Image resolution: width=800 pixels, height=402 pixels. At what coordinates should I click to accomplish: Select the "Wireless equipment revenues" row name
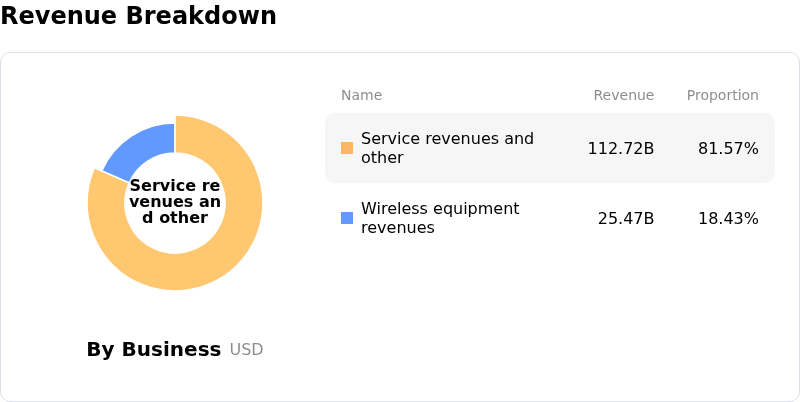pyautogui.click(x=440, y=218)
